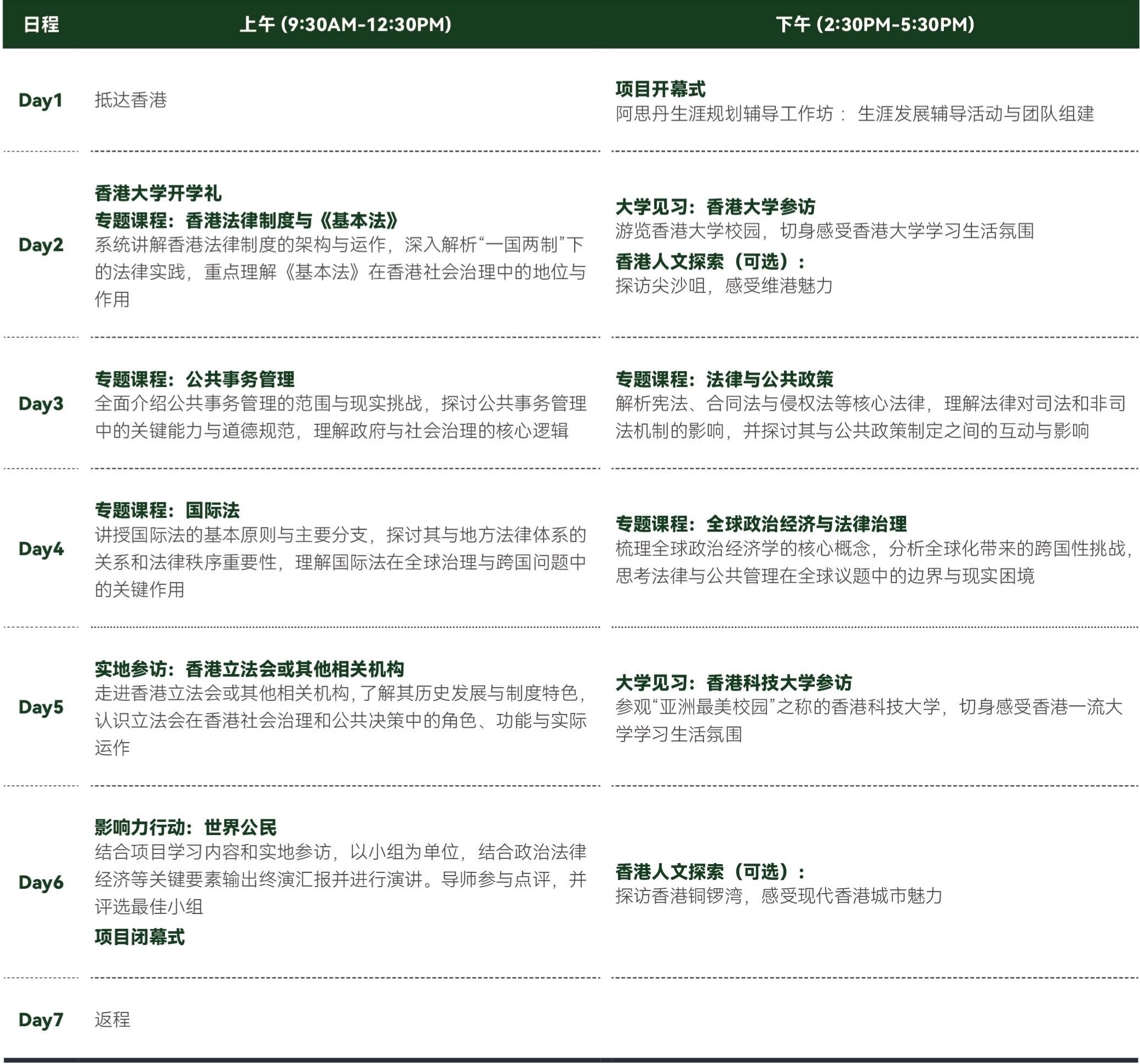The width and height of the screenshot is (1140, 1064).
Task: Select the Day2 row label
Action: click(x=41, y=245)
